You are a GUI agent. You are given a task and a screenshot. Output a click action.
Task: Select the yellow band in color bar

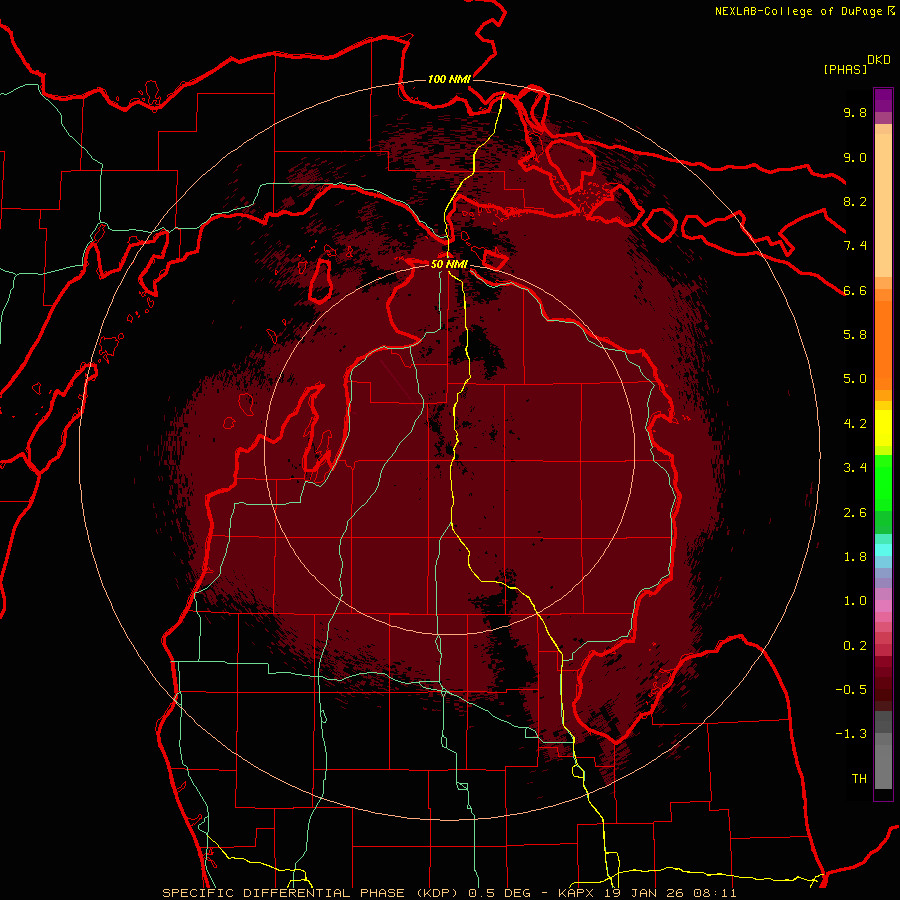[883, 428]
